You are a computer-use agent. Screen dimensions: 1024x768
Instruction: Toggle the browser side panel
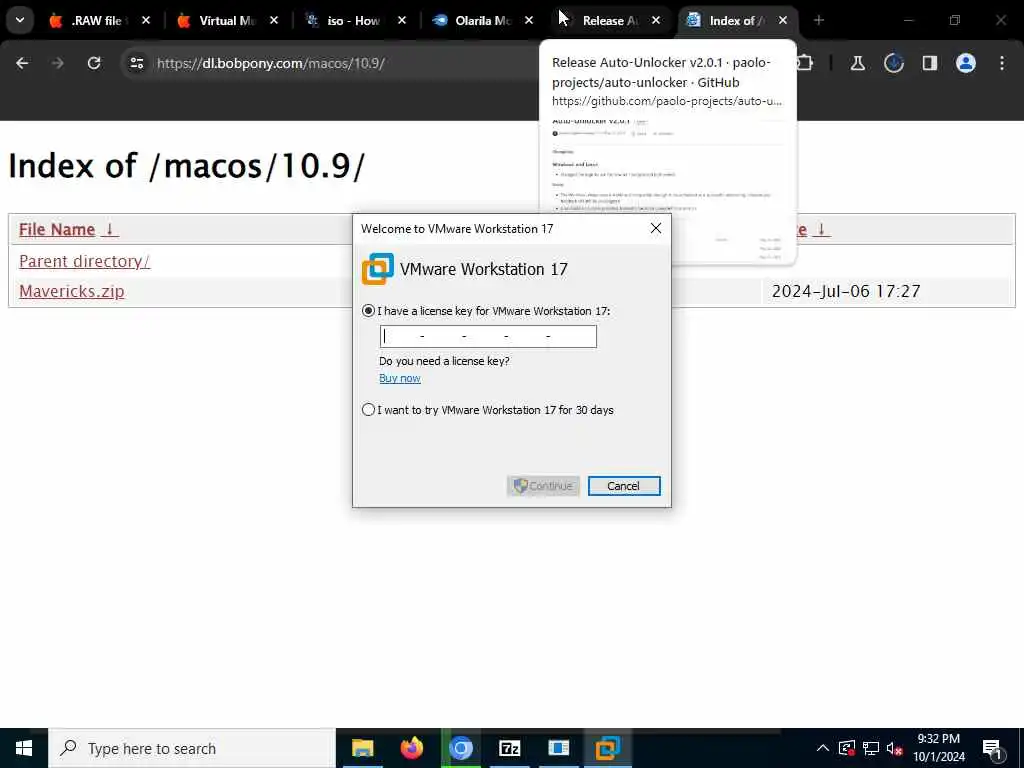[x=929, y=63]
